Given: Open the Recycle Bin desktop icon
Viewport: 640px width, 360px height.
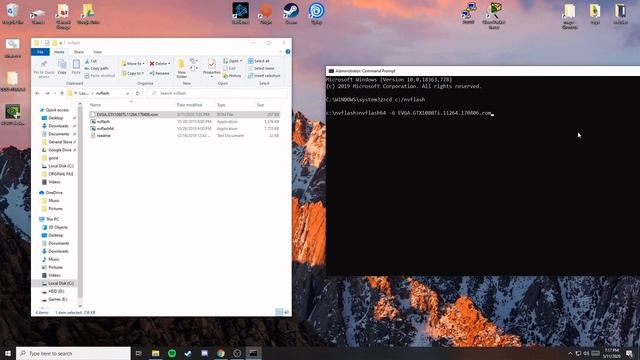Looking at the screenshot, I should 13,13.
